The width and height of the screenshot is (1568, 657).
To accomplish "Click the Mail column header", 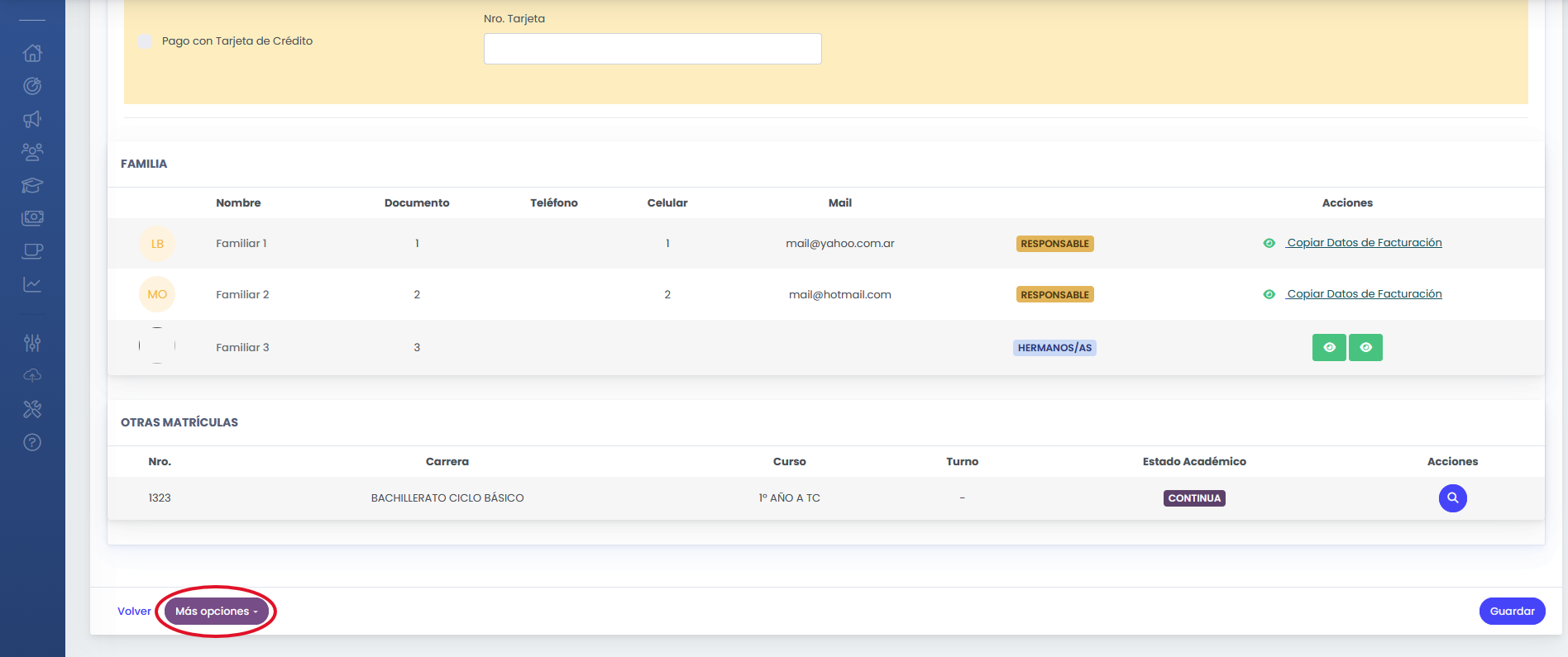I will 840,203.
